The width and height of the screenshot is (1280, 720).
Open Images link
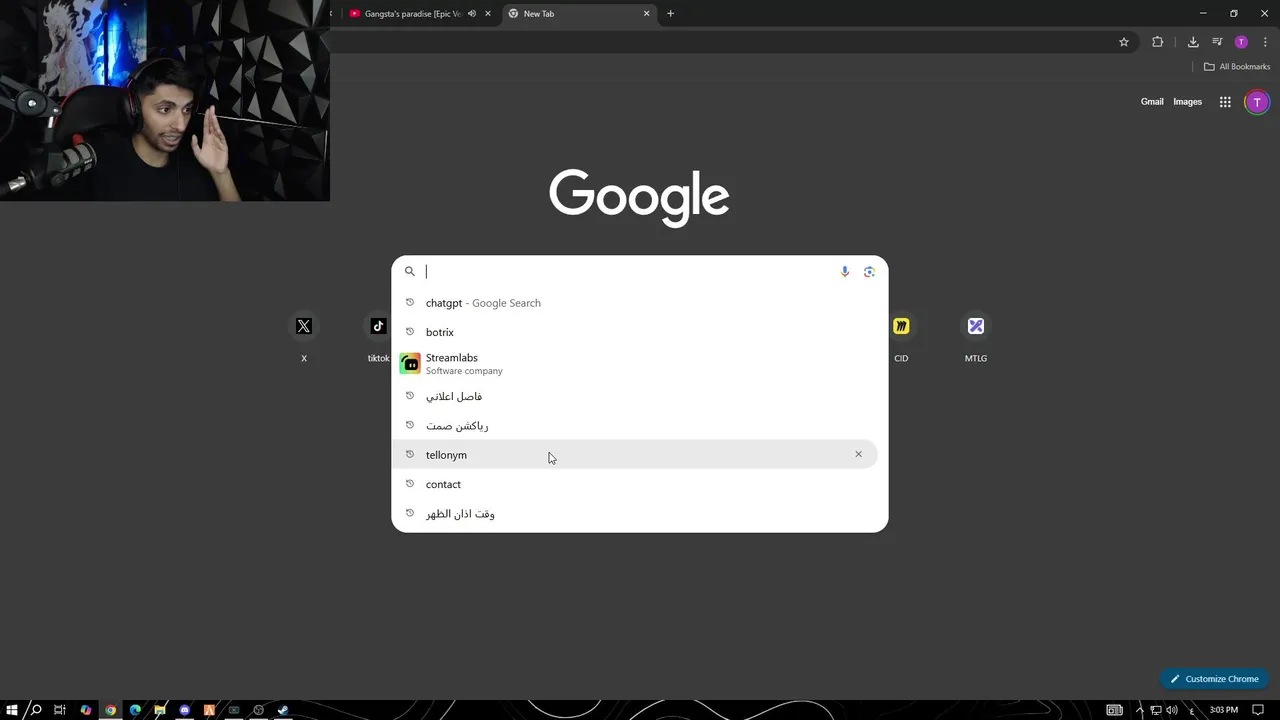[x=1187, y=102]
